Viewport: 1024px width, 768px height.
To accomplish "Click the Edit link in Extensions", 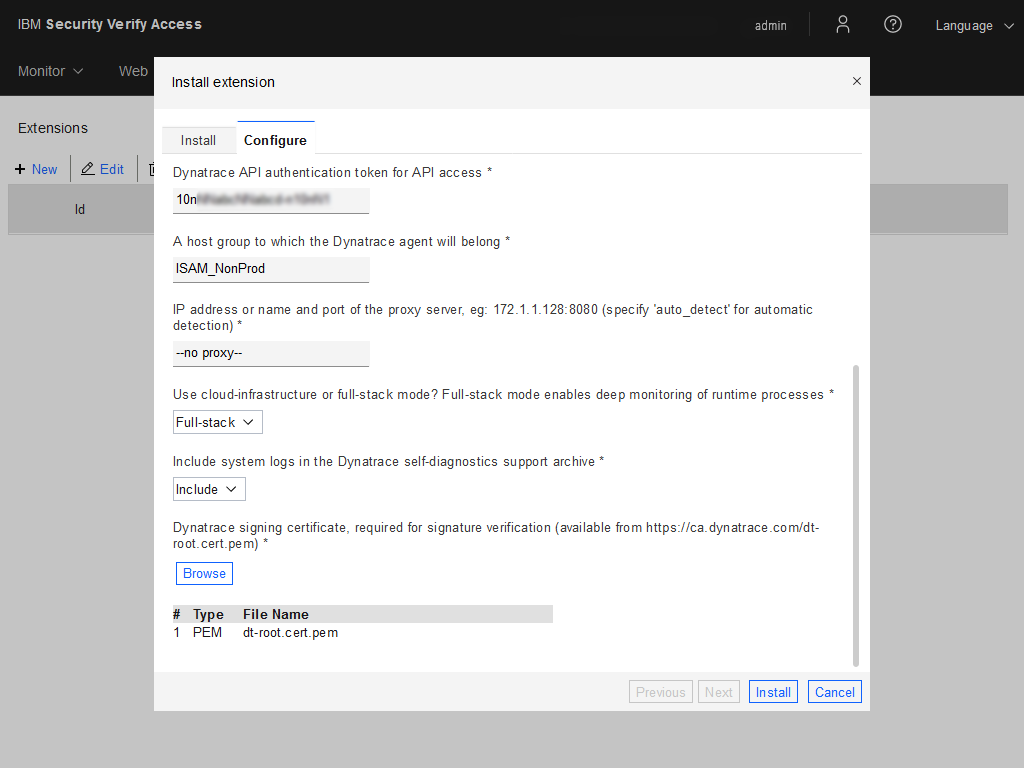I will 112,169.
